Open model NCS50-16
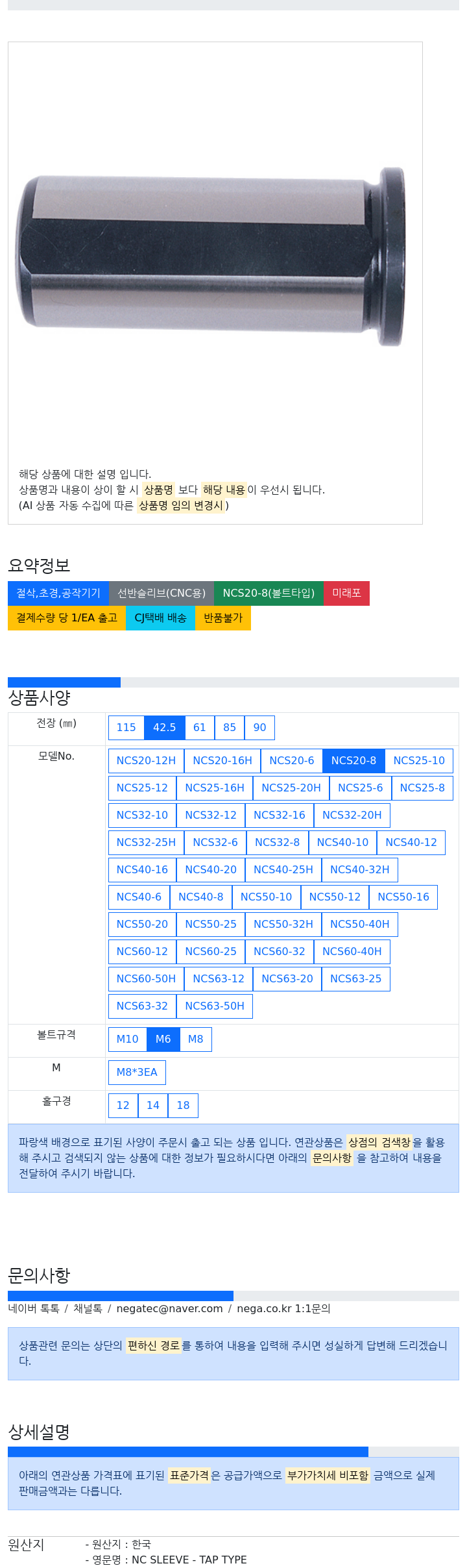This screenshot has width=467, height=1568. pyautogui.click(x=403, y=897)
